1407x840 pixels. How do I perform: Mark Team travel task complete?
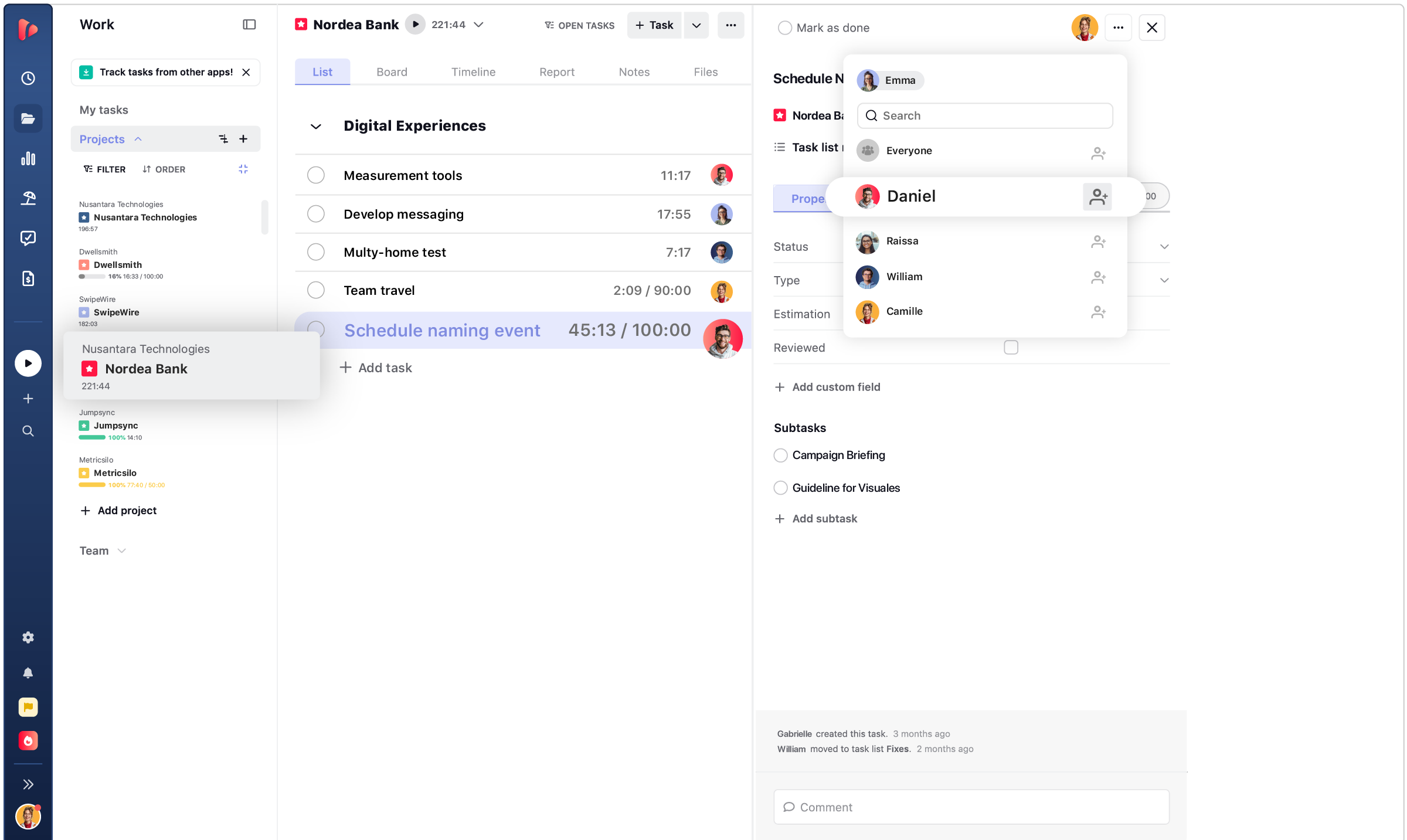(x=316, y=290)
